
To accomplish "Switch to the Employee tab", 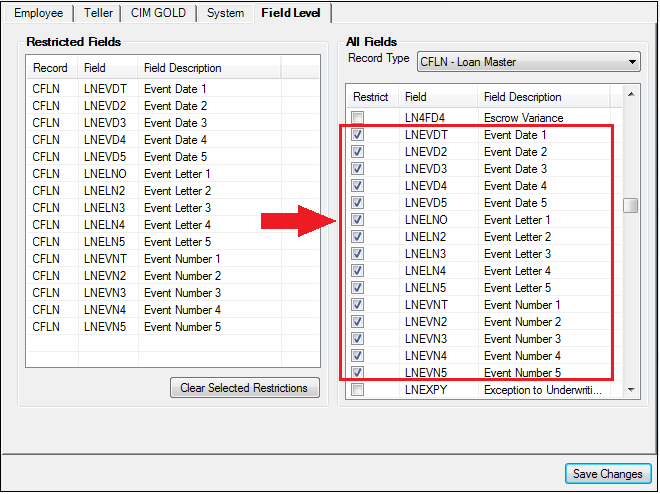I will tap(38, 13).
